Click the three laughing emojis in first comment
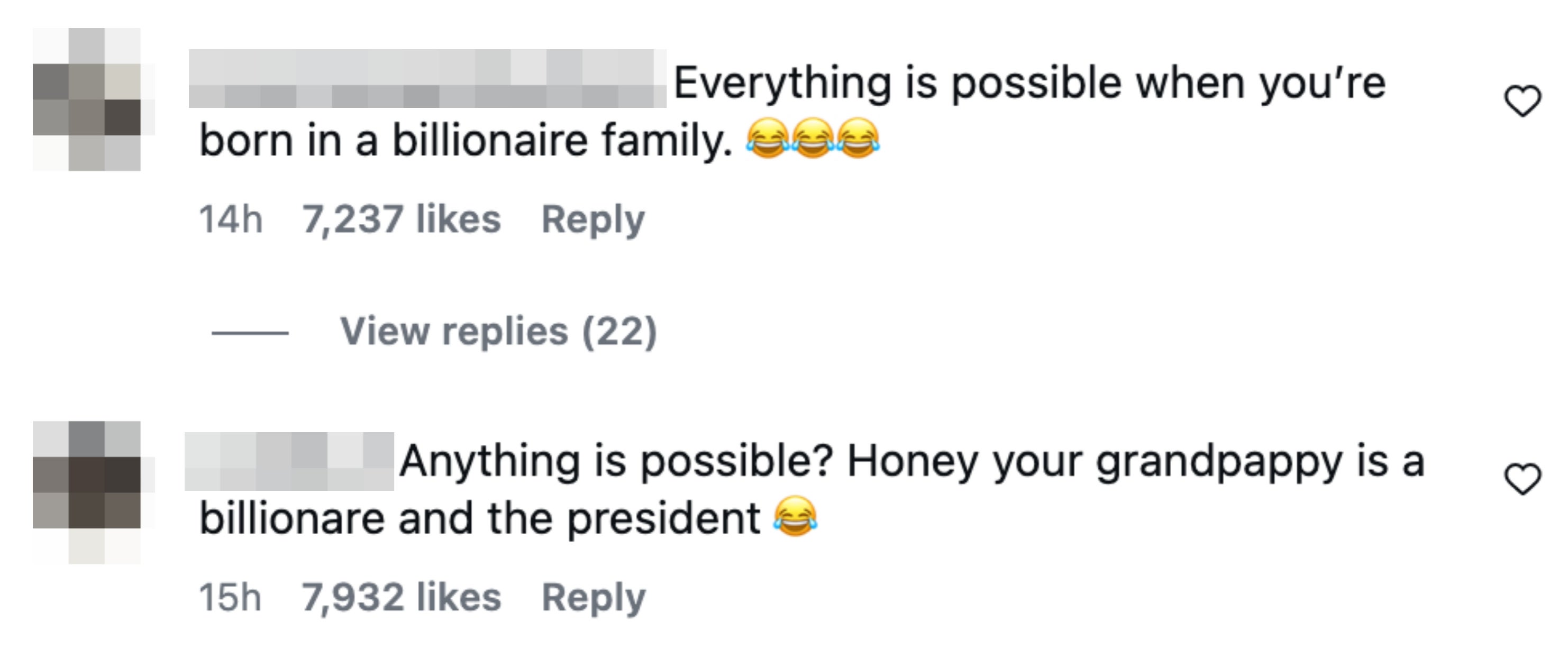Image resolution: width=1568 pixels, height=658 pixels. 813,139
